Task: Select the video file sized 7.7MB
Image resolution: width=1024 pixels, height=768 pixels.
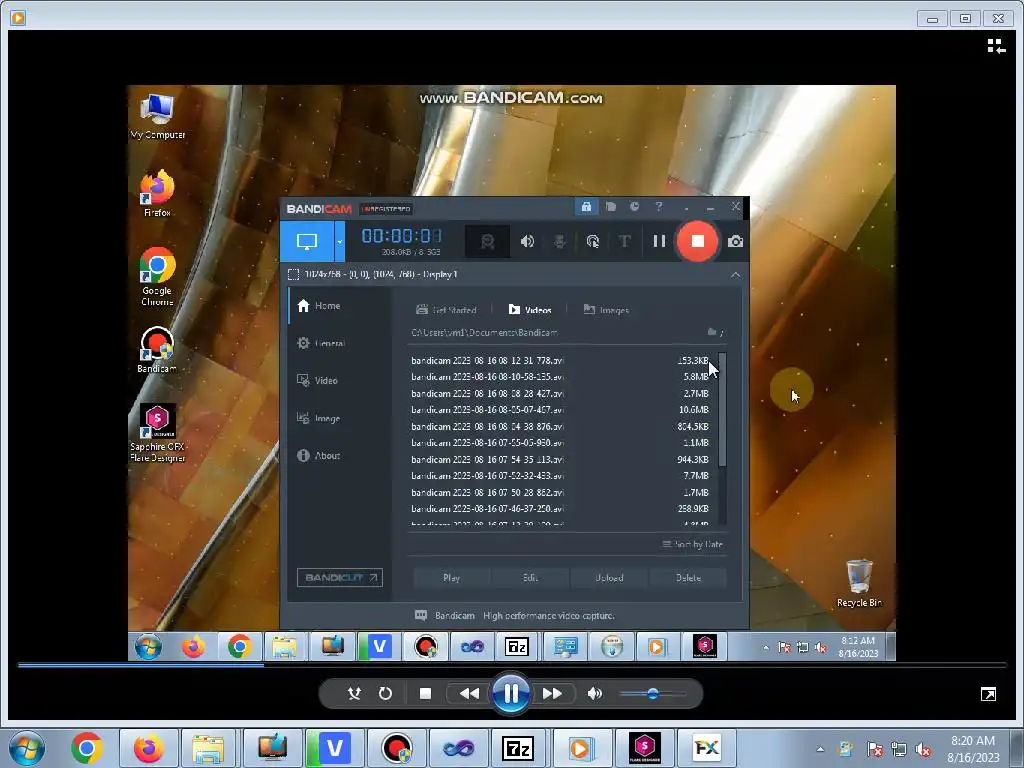Action: coord(560,476)
